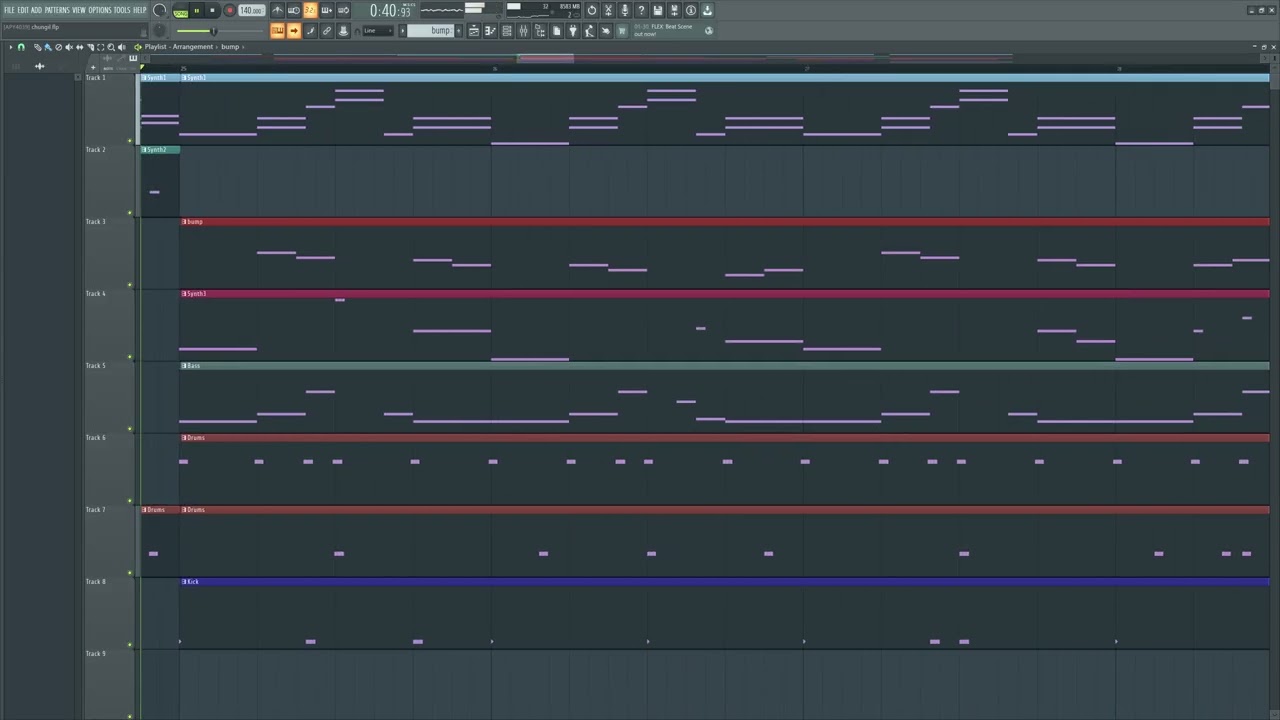Viewport: 1280px width, 720px height.
Task: Pause playback with the pause button
Action: 197,11
